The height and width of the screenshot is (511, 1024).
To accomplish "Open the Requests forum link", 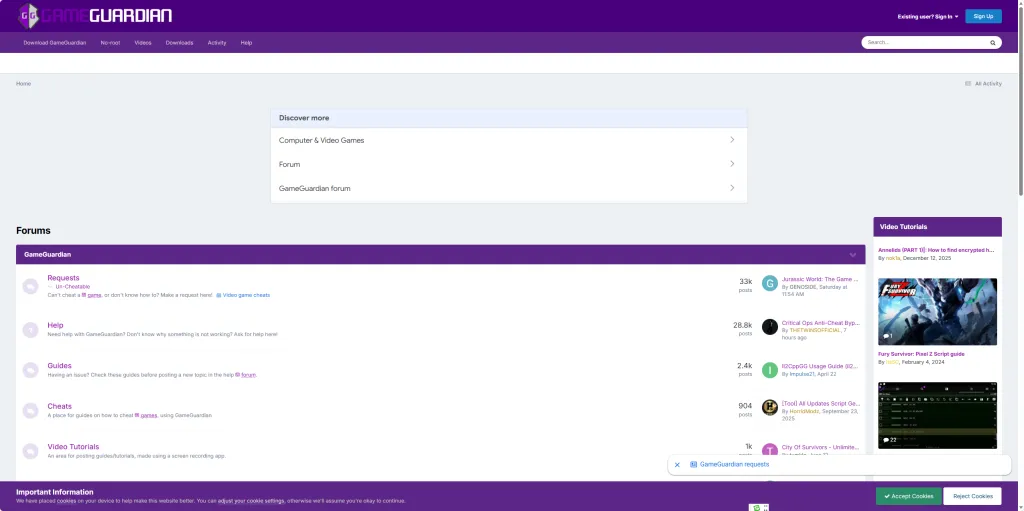I will tap(63, 278).
